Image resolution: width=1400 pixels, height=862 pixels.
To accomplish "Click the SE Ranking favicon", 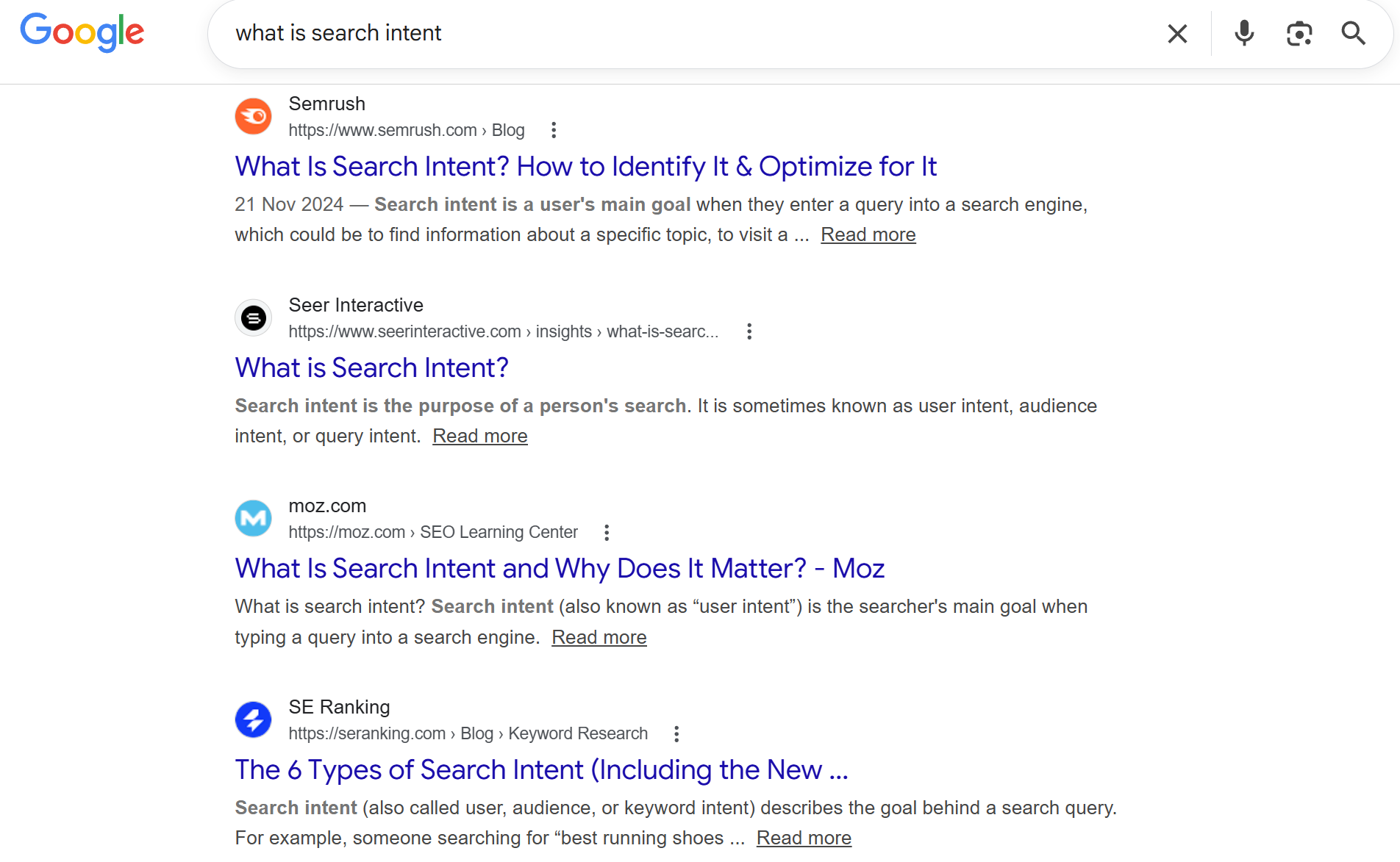I will [253, 719].
